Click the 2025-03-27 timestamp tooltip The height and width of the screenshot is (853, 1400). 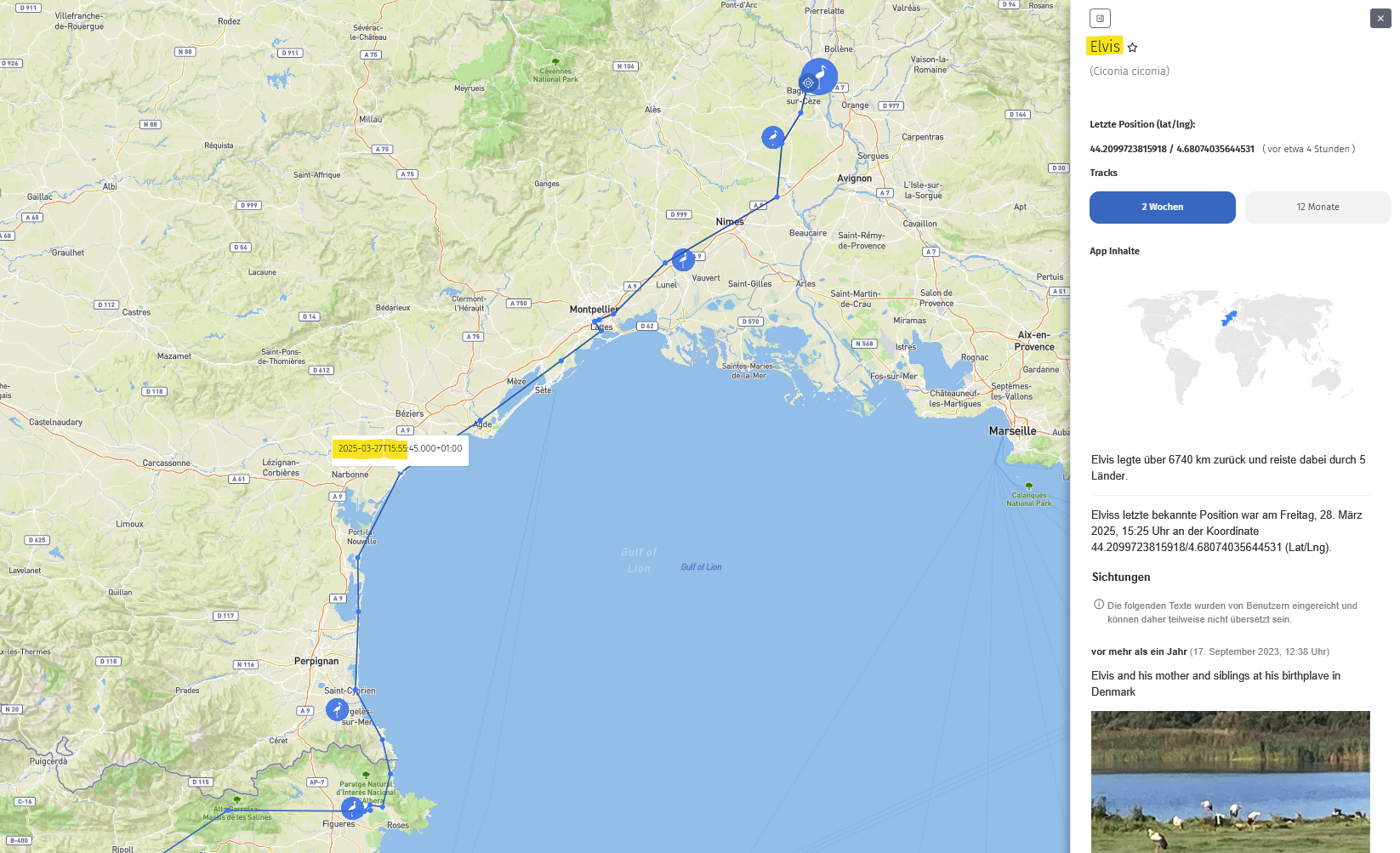coord(400,449)
